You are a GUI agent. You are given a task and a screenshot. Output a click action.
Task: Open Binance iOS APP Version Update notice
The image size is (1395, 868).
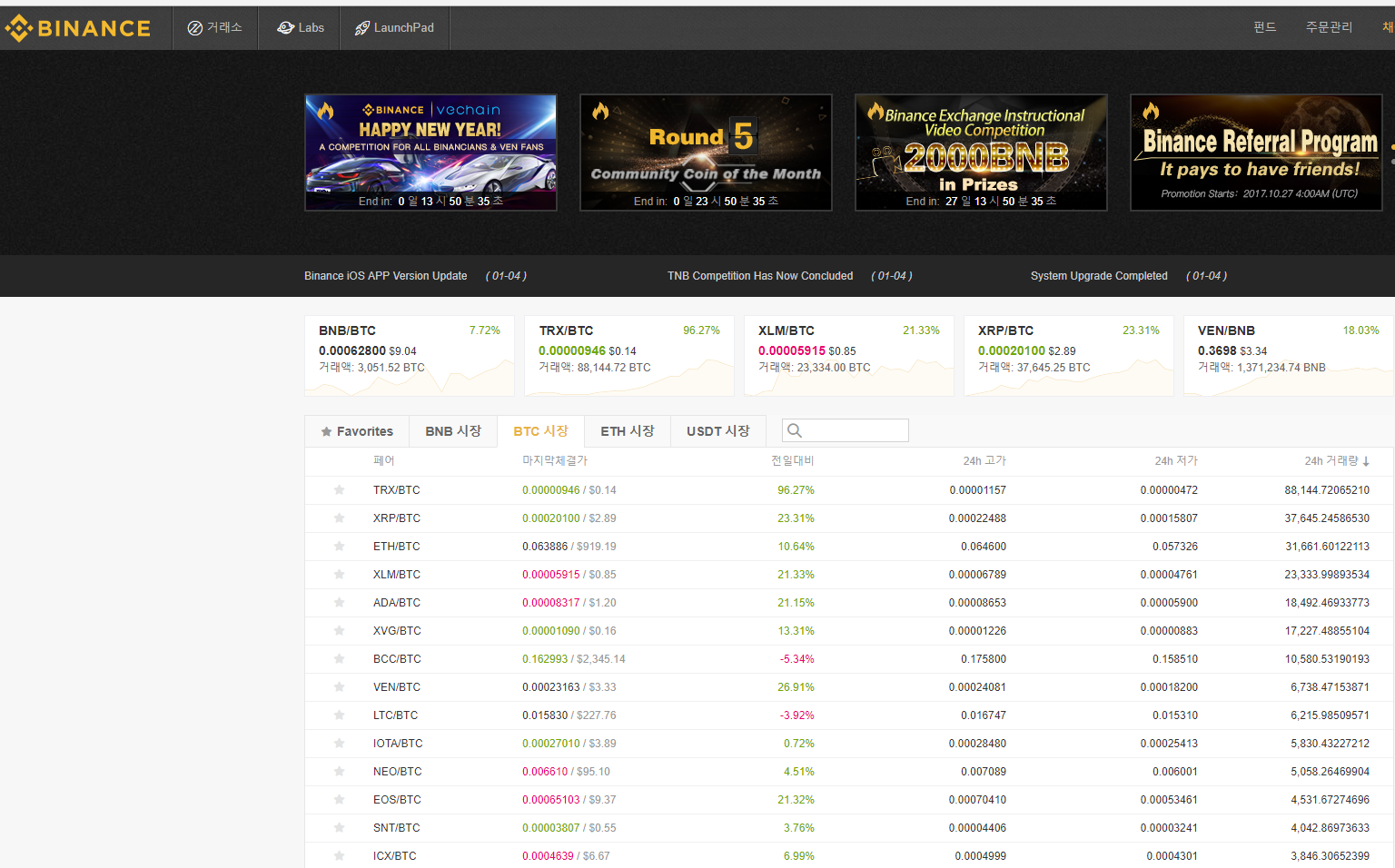click(386, 276)
